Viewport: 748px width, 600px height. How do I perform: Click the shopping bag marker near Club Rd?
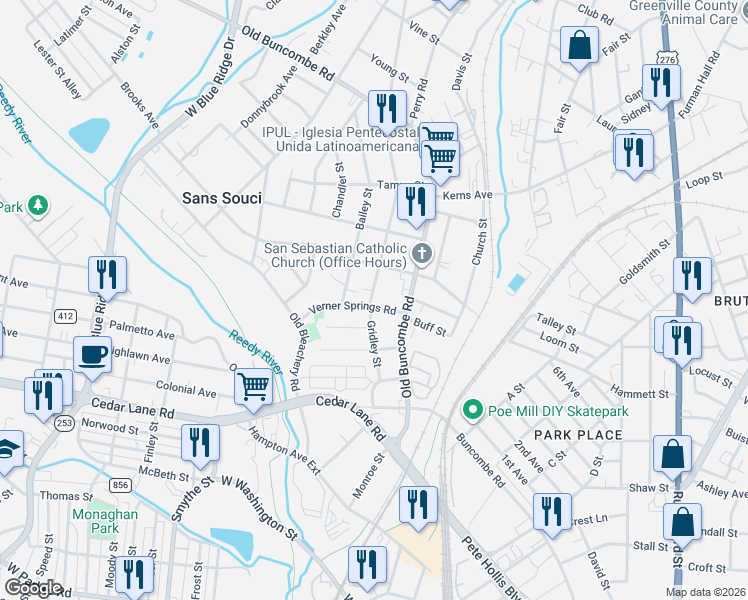point(579,47)
